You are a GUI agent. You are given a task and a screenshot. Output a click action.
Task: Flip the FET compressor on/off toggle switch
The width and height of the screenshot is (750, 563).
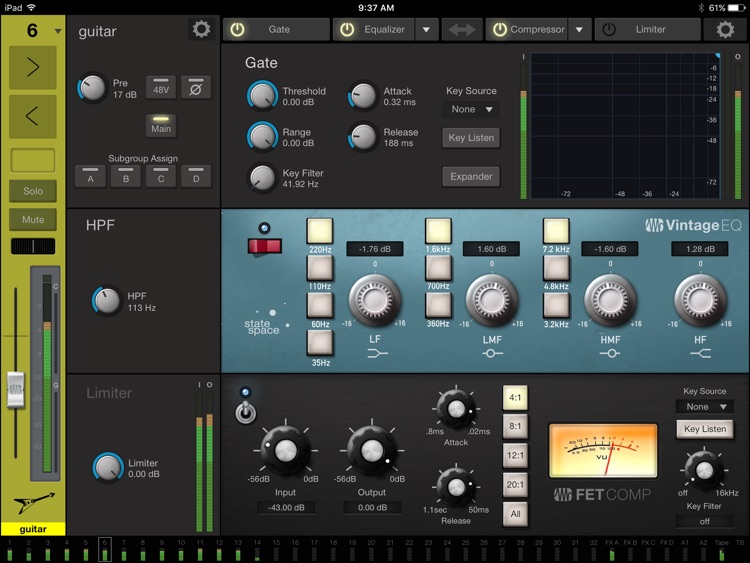(245, 412)
